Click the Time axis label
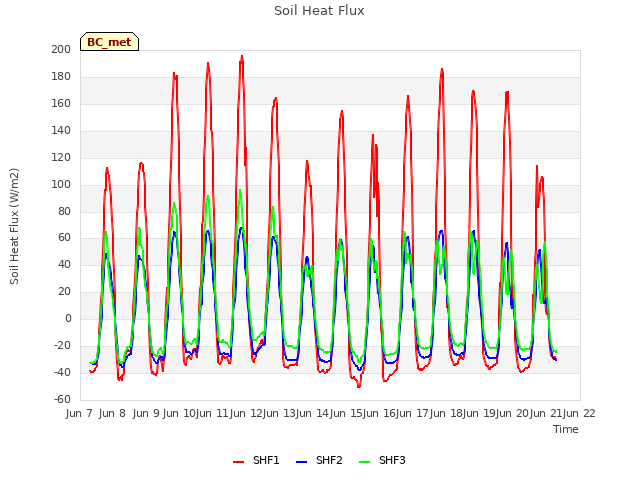The image size is (640, 480). pos(566,429)
